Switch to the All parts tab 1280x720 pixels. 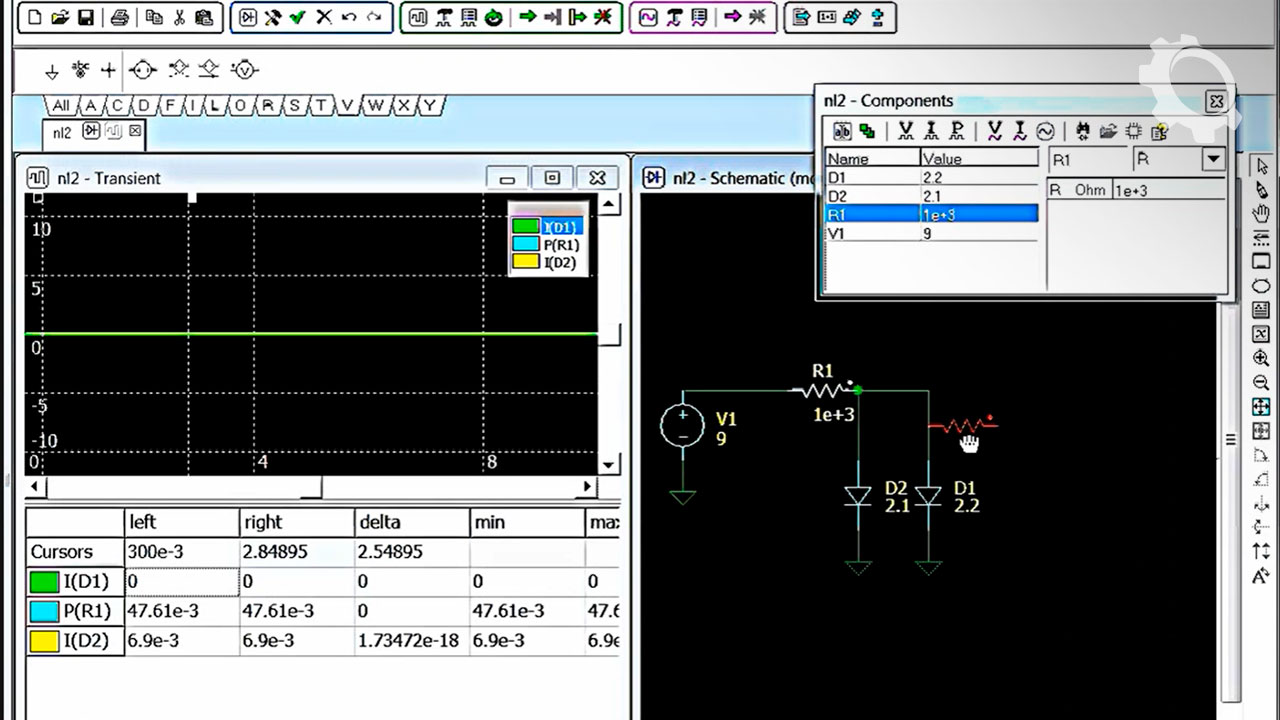tap(61, 105)
